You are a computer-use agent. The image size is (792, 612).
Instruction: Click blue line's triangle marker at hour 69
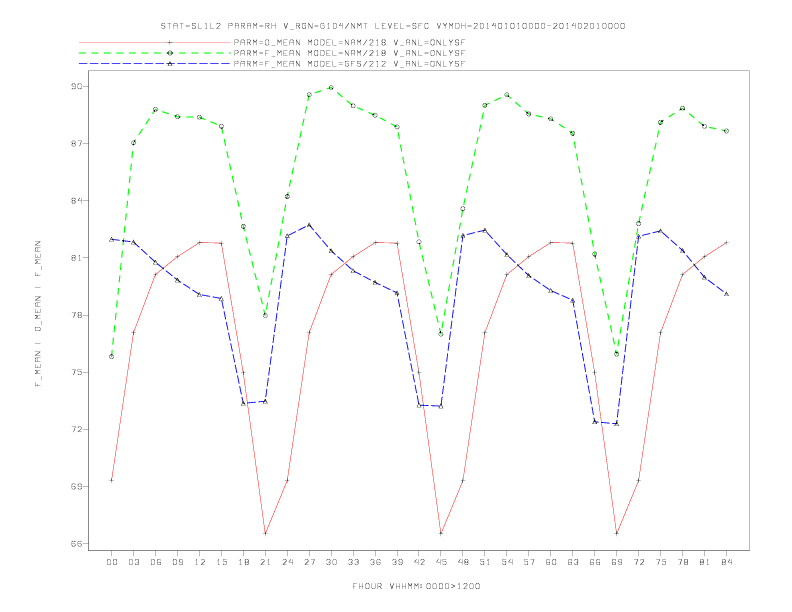[x=616, y=424]
